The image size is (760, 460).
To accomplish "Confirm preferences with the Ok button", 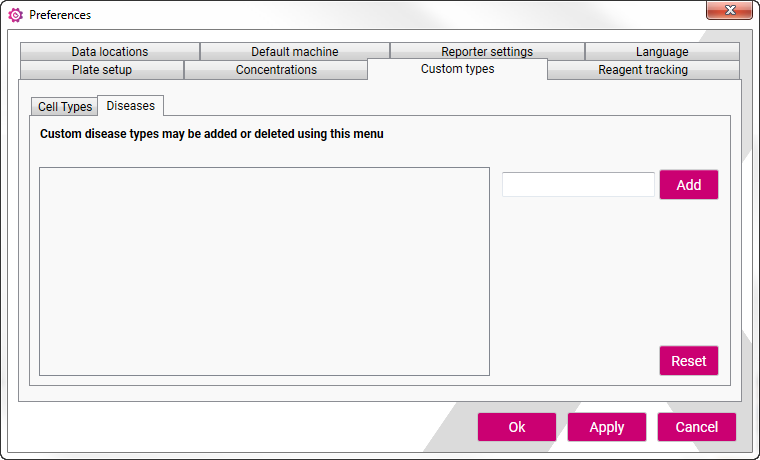I will 517,427.
